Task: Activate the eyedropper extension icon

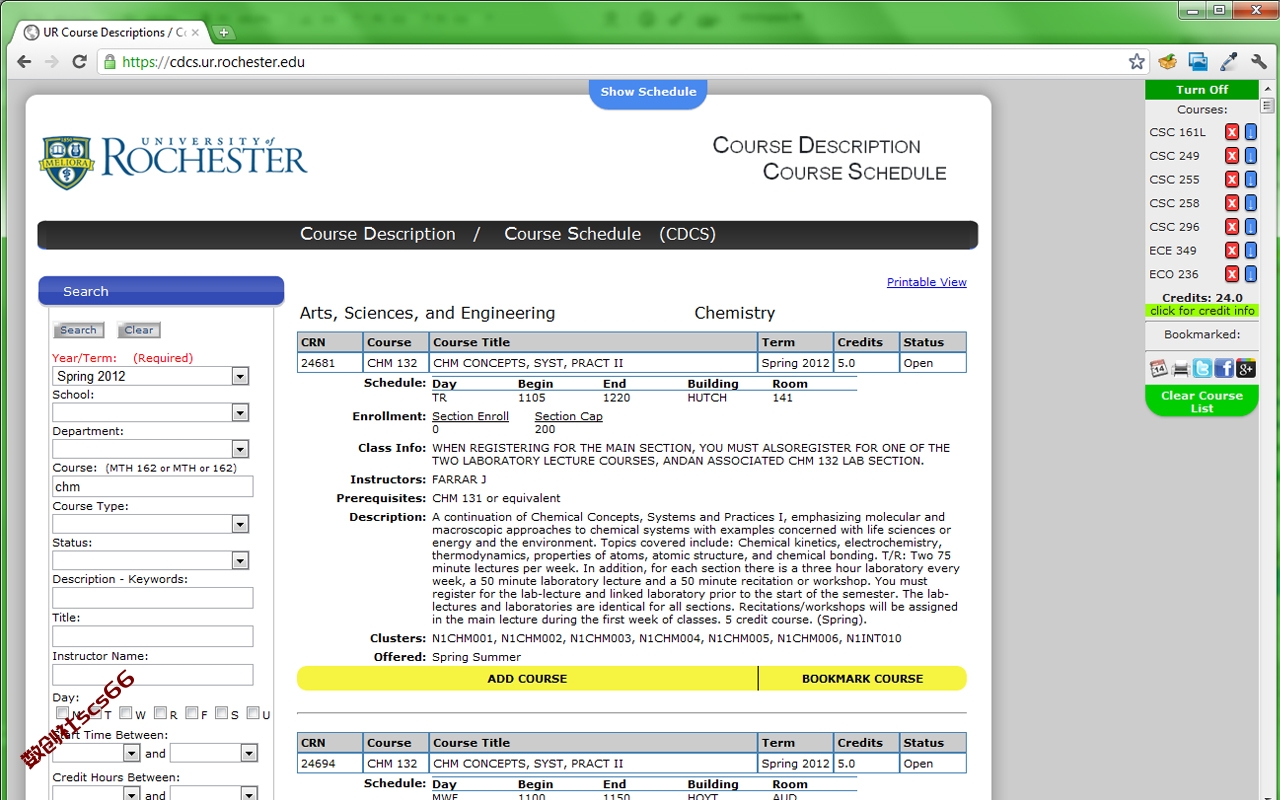Action: click(1229, 62)
